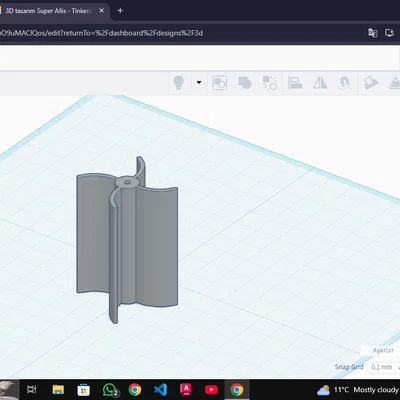Click the Notes tool icon in toolbar

pos(371,83)
